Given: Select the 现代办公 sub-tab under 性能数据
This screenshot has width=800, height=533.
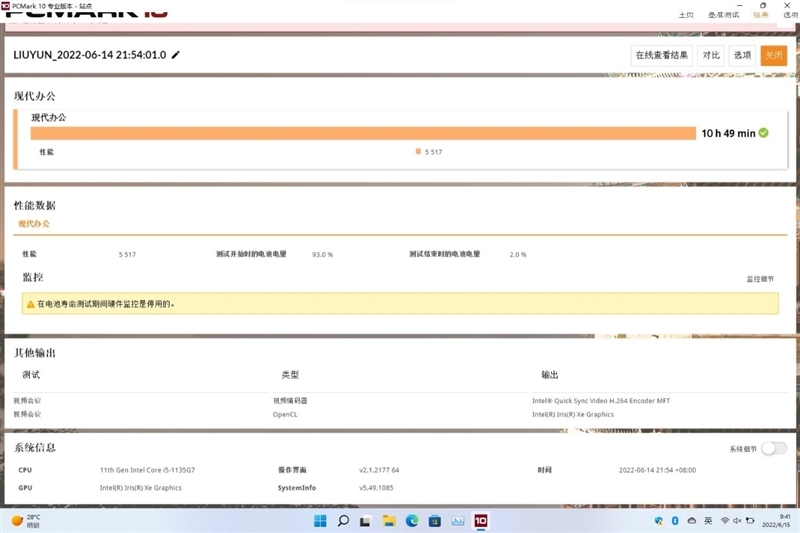Looking at the screenshot, I should coord(34,224).
